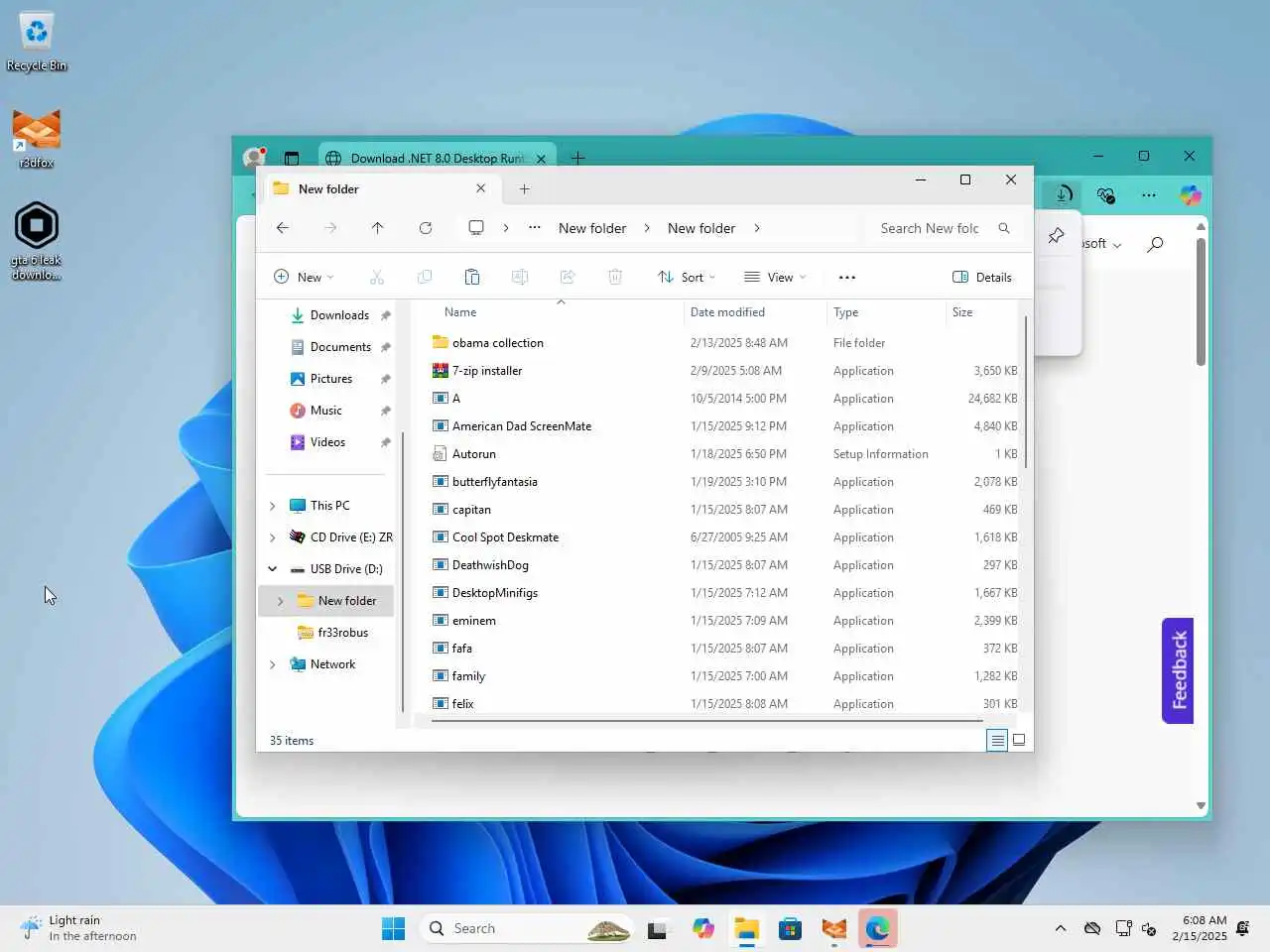Expand This PC in navigation tree
Image resolution: width=1270 pixels, height=952 pixels.
point(273,506)
